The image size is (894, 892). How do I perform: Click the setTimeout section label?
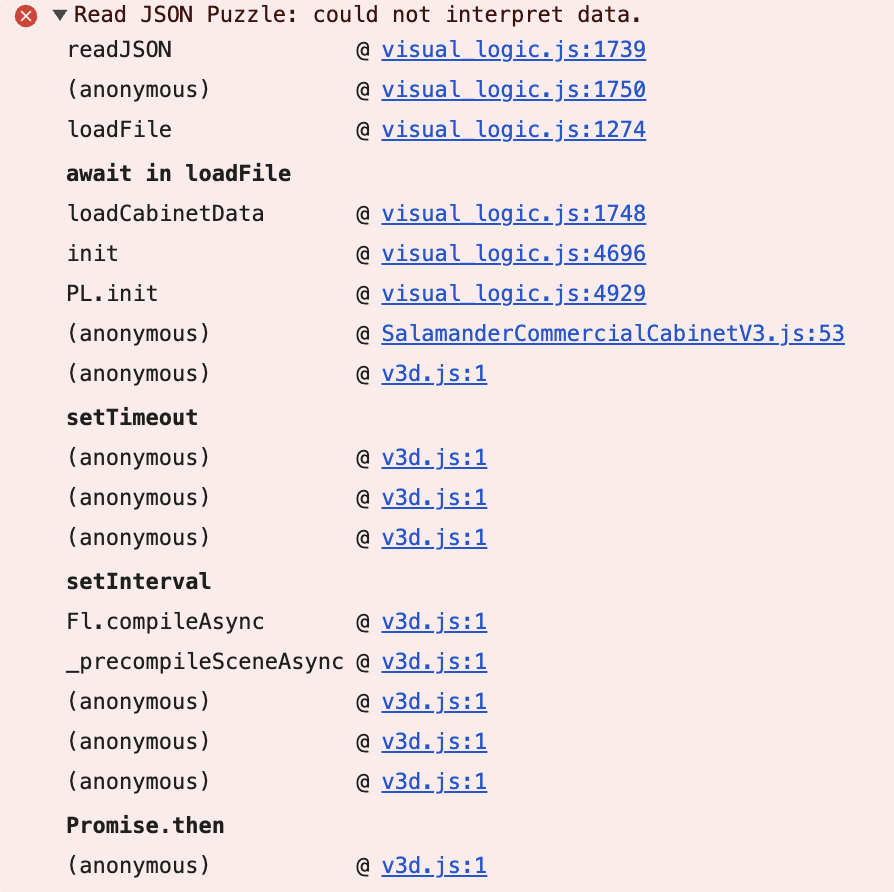(131, 417)
